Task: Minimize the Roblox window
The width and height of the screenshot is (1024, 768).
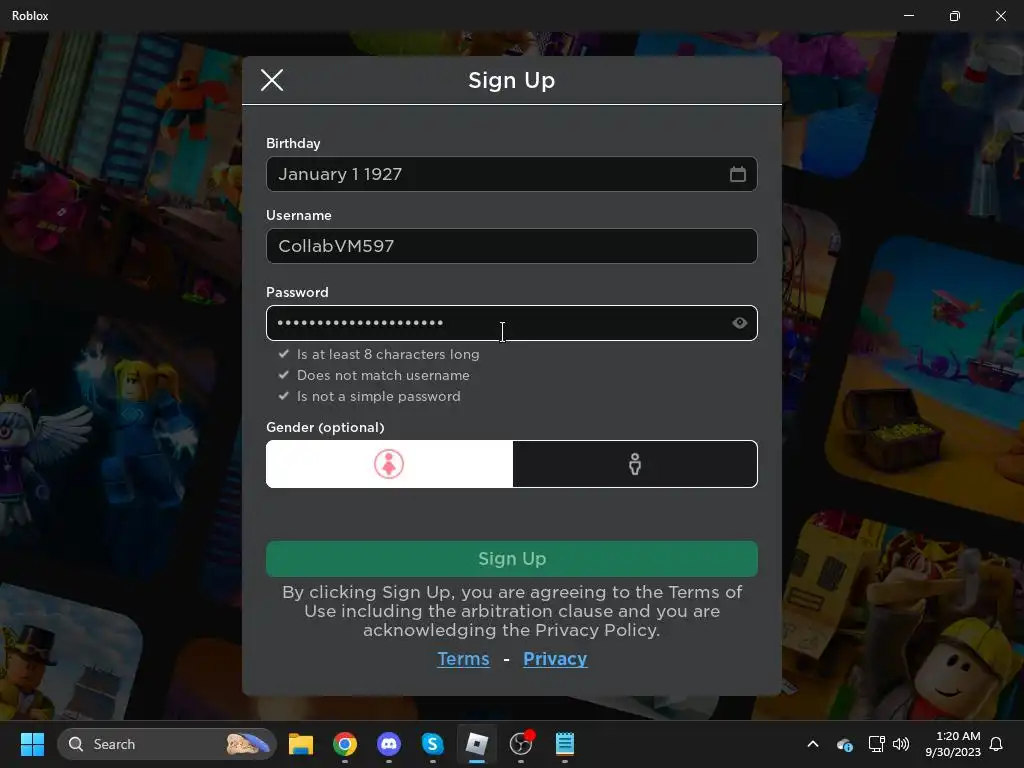Action: (908, 16)
